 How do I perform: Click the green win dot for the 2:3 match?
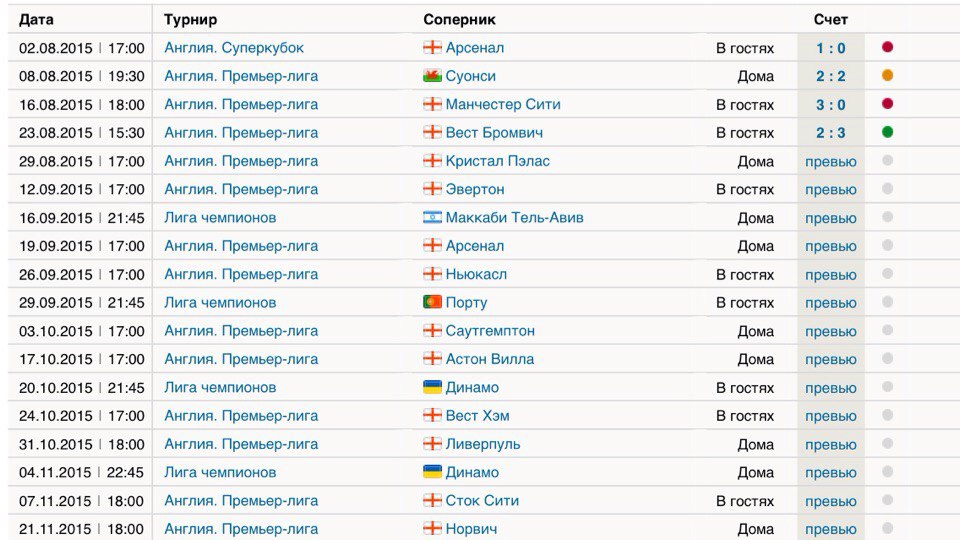(887, 132)
